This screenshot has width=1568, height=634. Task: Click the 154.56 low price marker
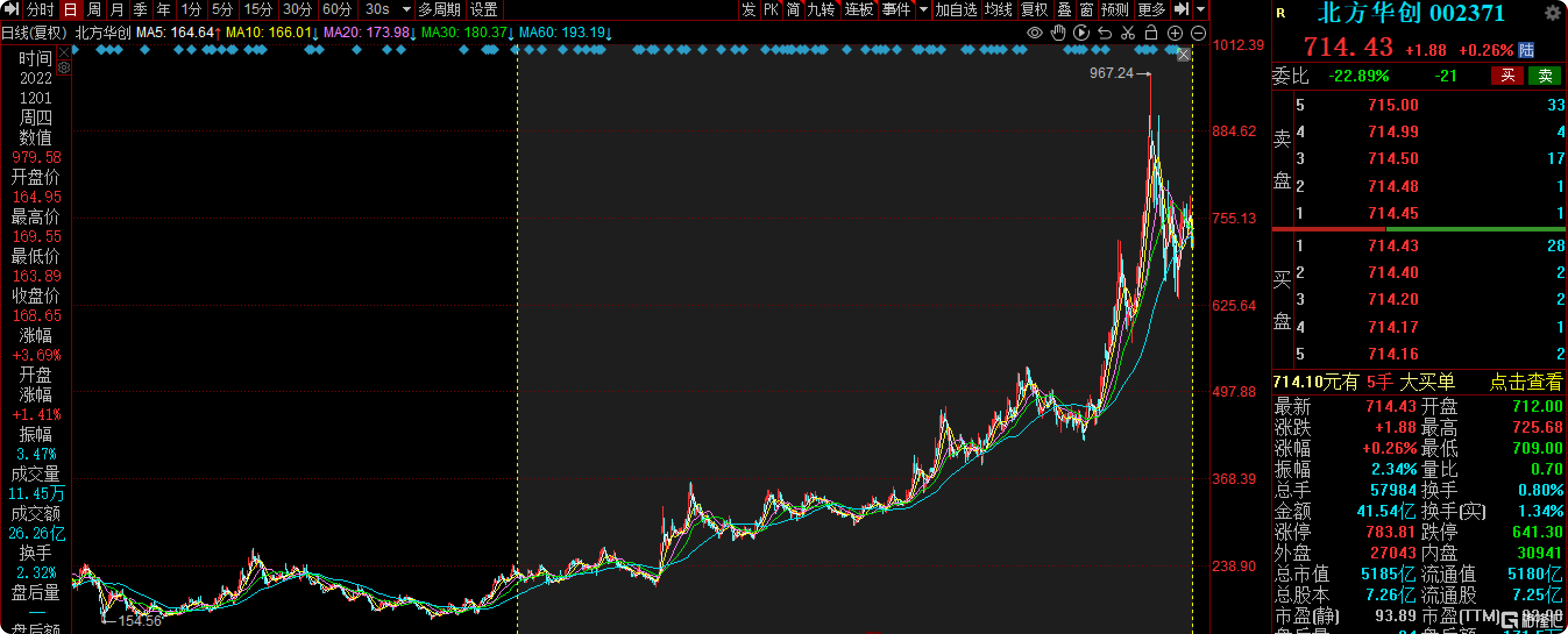(x=139, y=621)
